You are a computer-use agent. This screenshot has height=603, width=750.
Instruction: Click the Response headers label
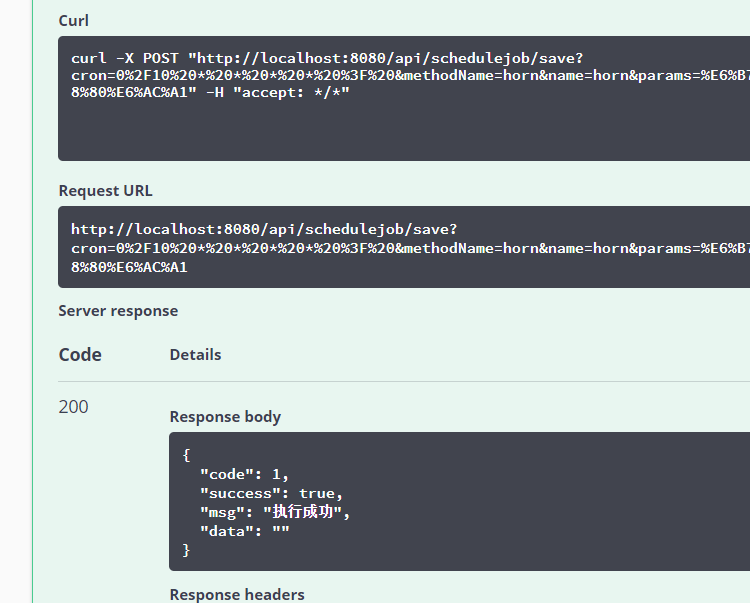point(237,594)
